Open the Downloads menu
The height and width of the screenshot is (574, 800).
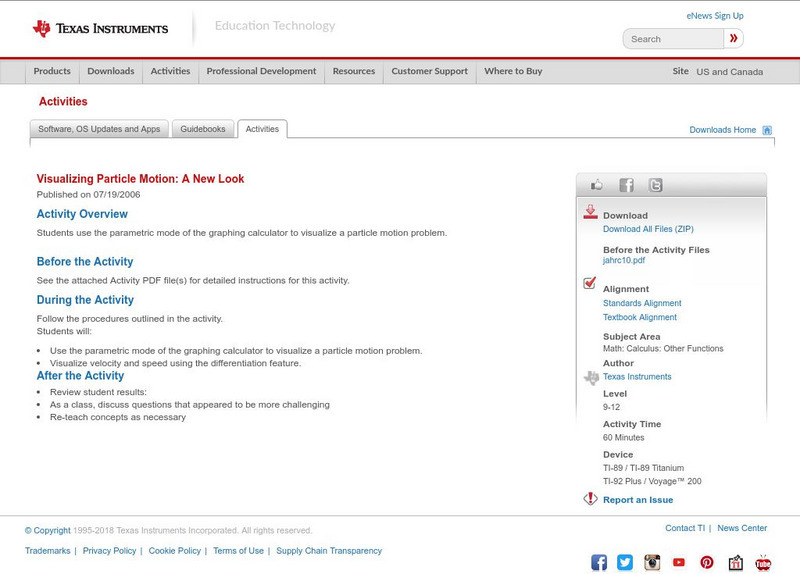[111, 71]
